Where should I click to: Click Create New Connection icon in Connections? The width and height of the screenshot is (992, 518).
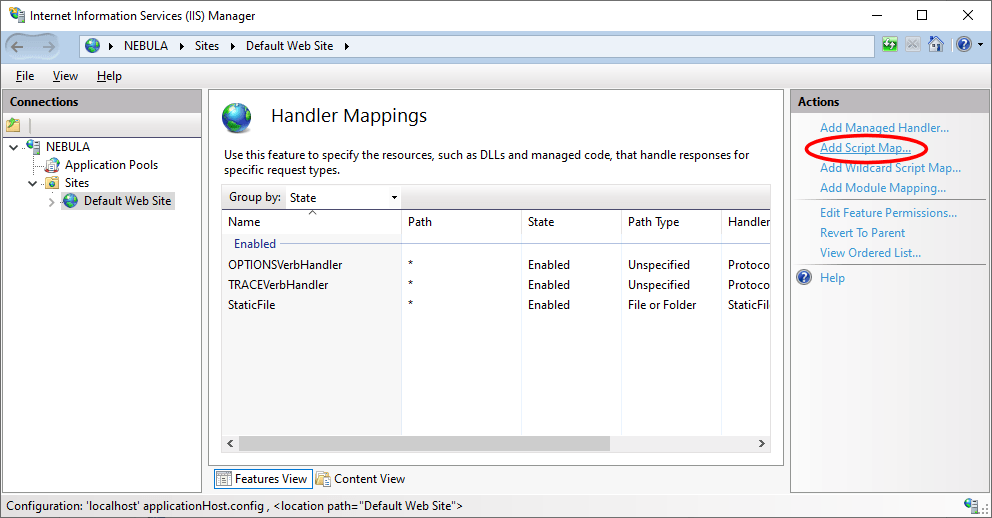13,125
